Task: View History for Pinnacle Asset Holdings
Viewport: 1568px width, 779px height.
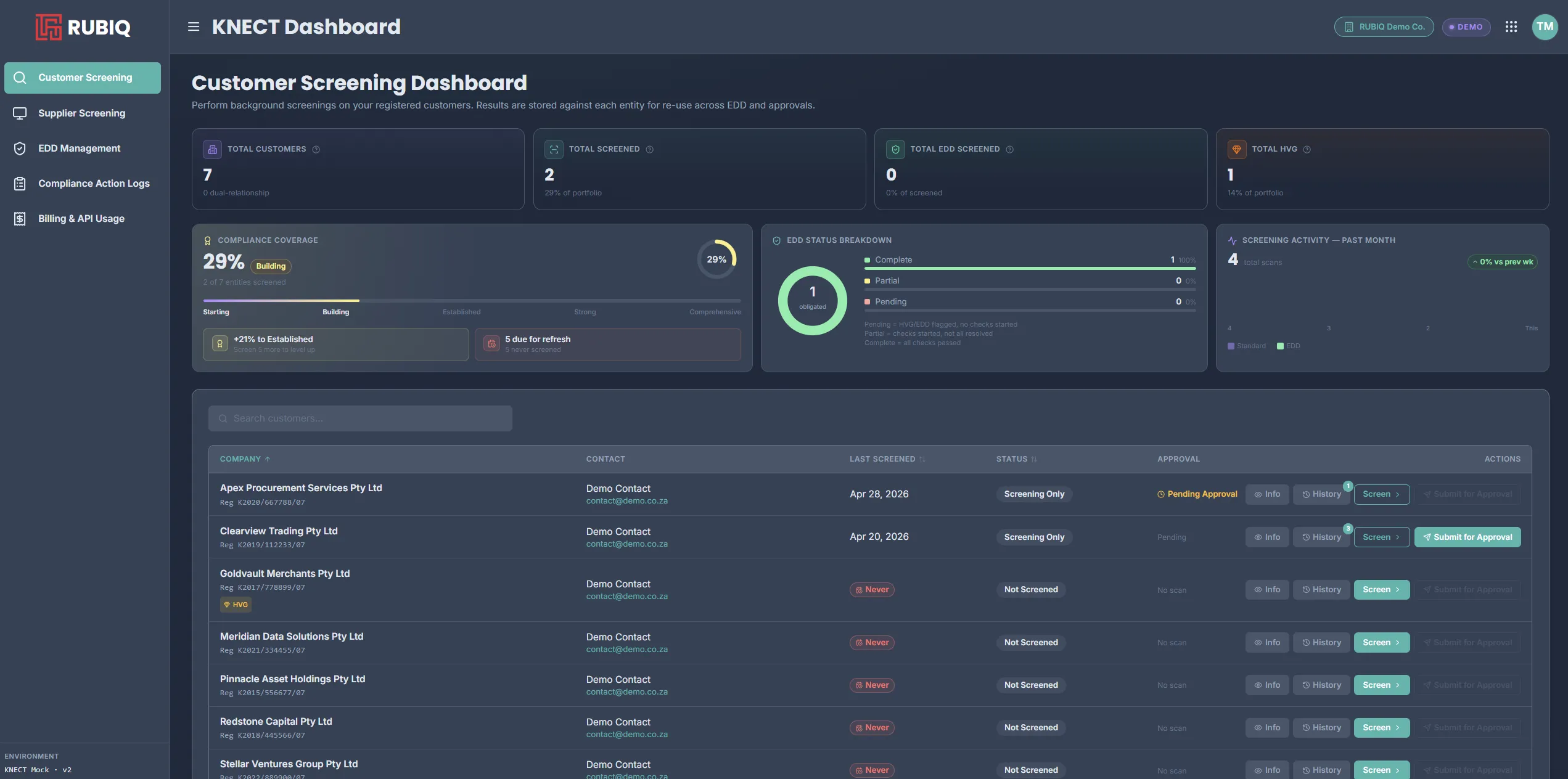Action: [x=1321, y=685]
